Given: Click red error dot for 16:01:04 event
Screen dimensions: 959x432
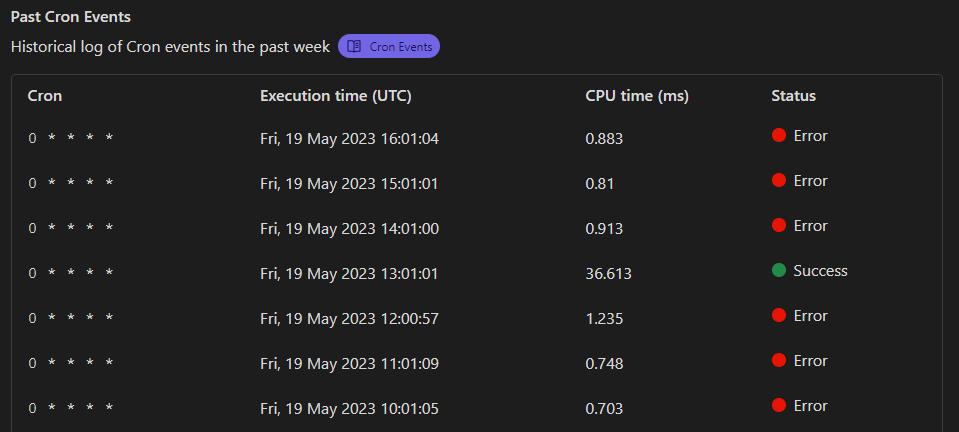Looking at the screenshot, I should point(779,136).
